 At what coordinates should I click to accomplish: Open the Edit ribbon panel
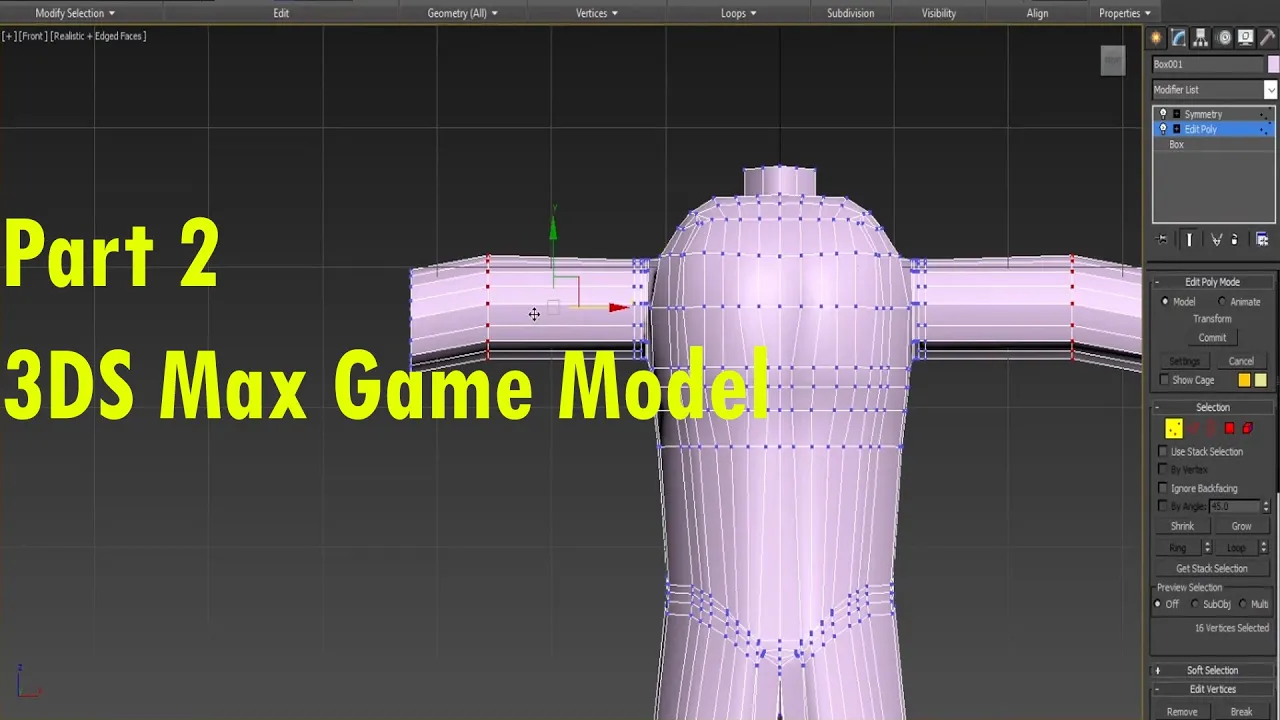tap(281, 13)
